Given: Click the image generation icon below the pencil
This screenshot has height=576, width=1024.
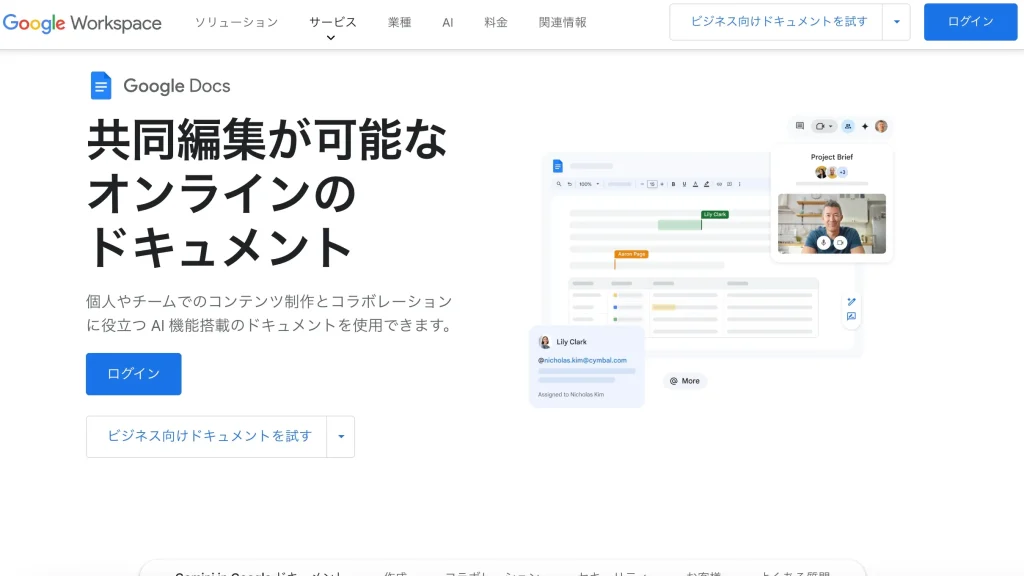Looking at the screenshot, I should (x=851, y=316).
